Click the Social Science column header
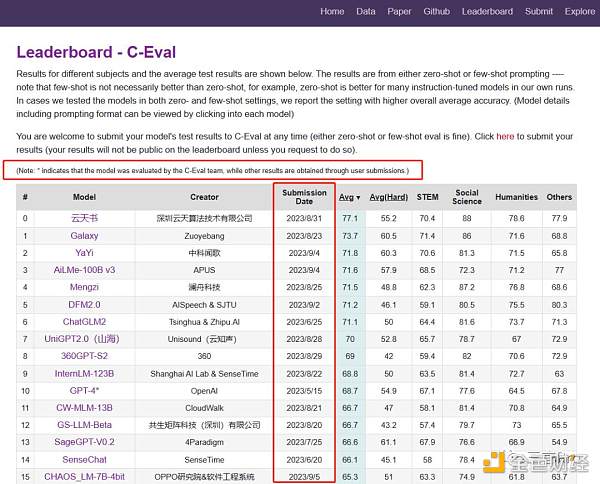600x484 pixels. click(x=467, y=197)
